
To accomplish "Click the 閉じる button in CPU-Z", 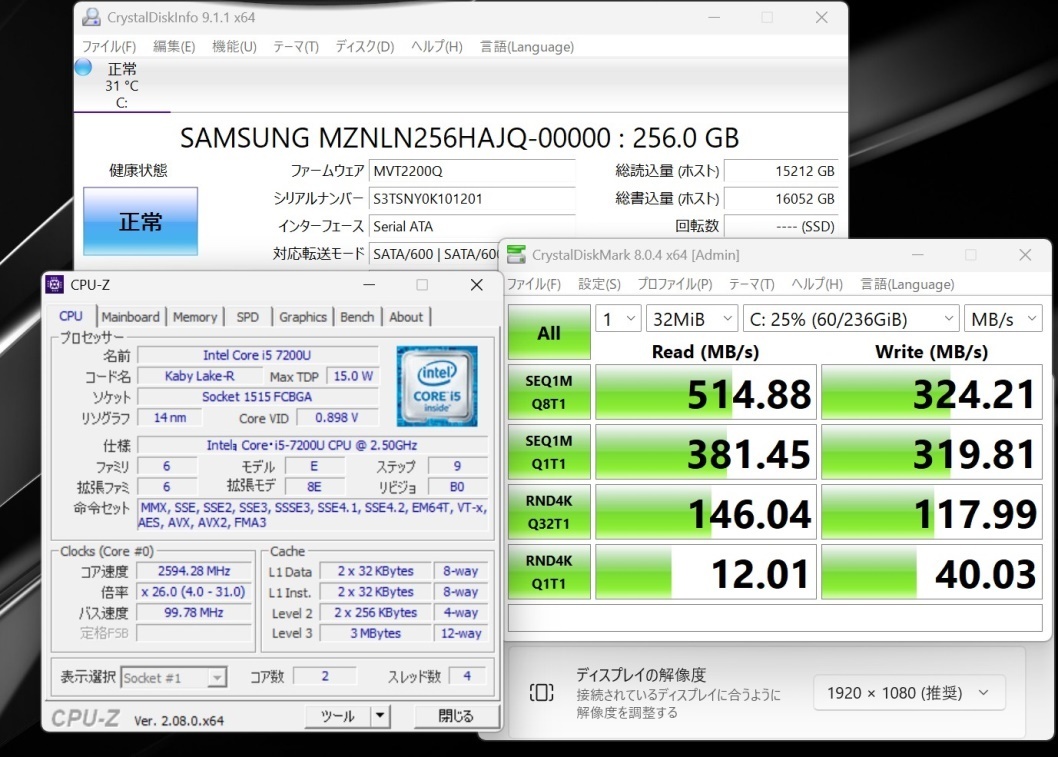I will tap(457, 716).
